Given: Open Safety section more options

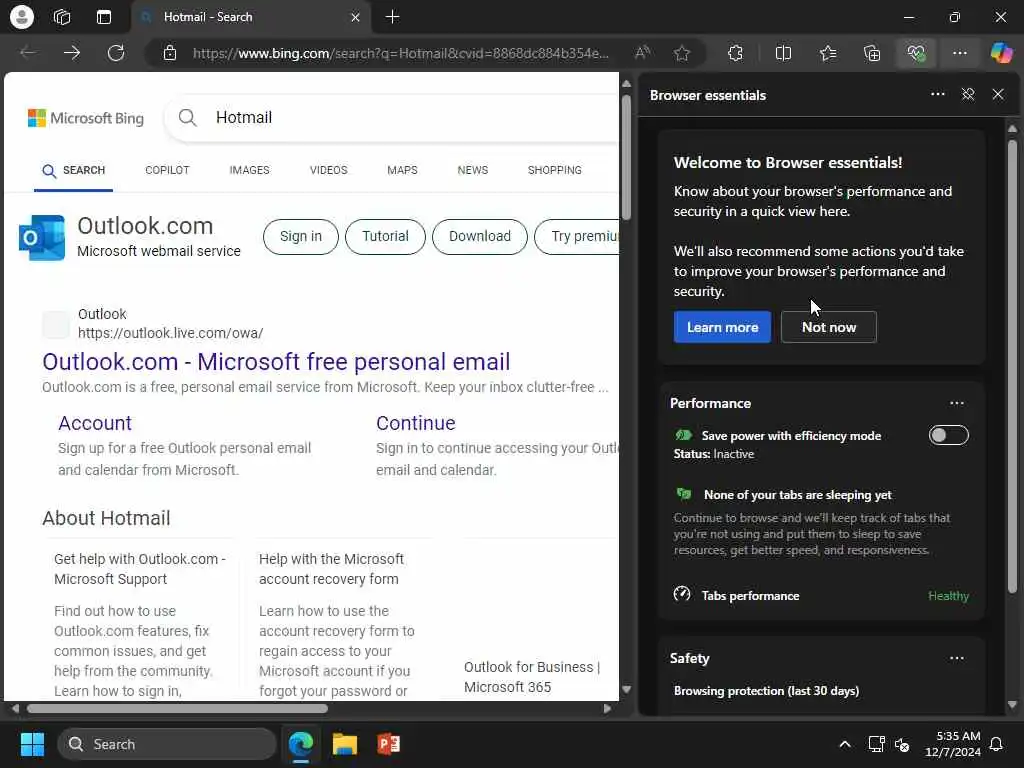Looking at the screenshot, I should coord(957,658).
